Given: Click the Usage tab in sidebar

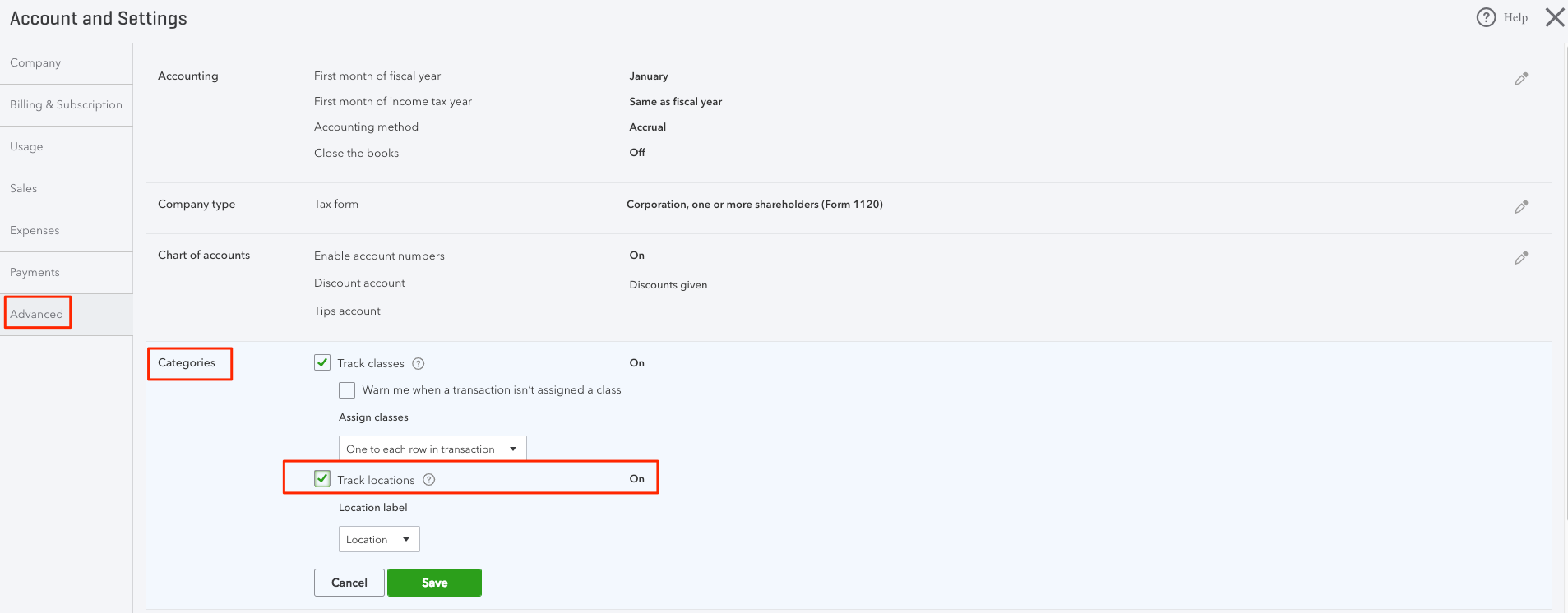Looking at the screenshot, I should coord(26,147).
